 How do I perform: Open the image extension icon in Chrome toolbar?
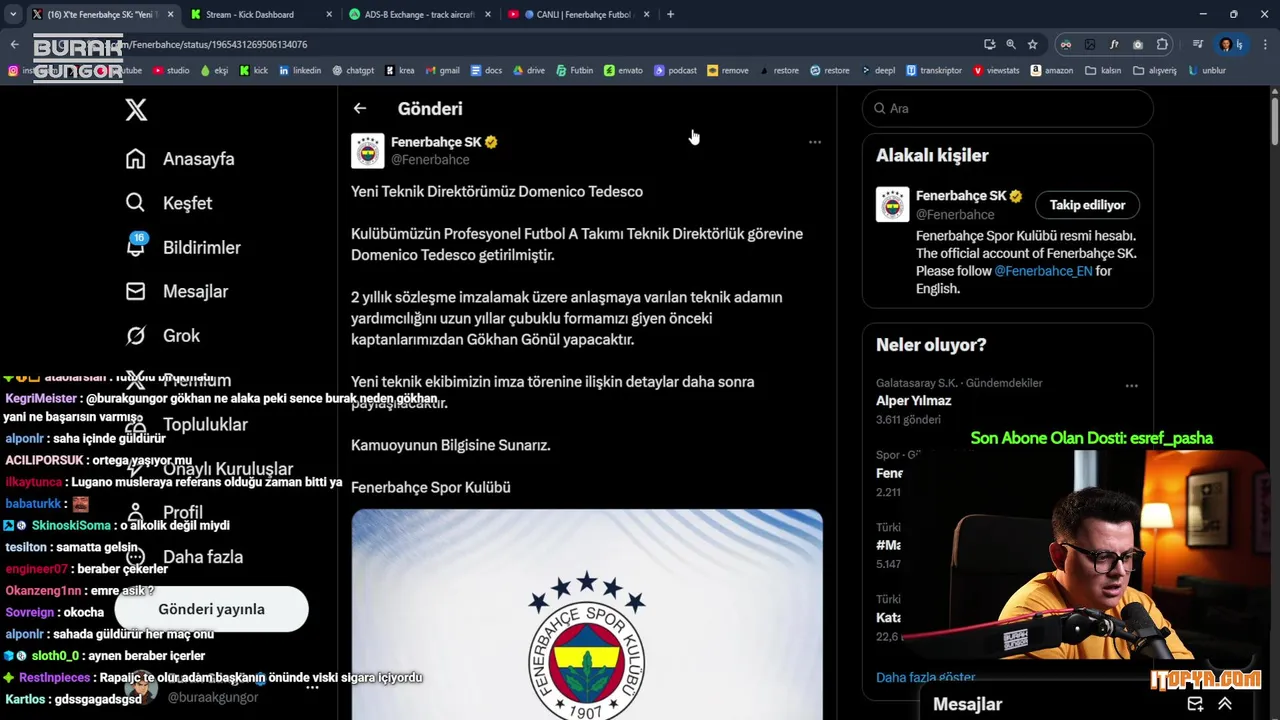[1090, 44]
